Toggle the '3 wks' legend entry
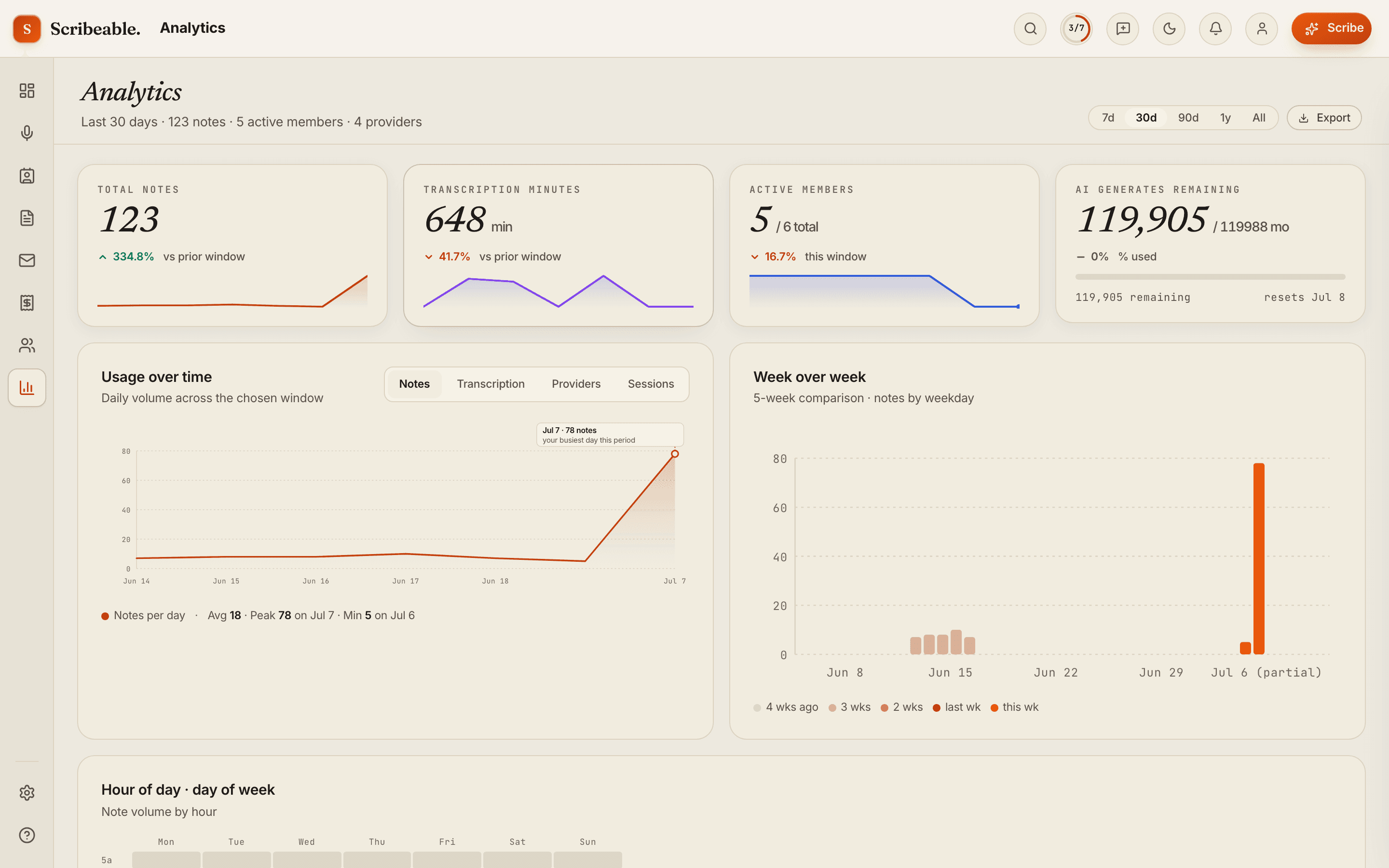The image size is (1389, 868). tap(849, 707)
